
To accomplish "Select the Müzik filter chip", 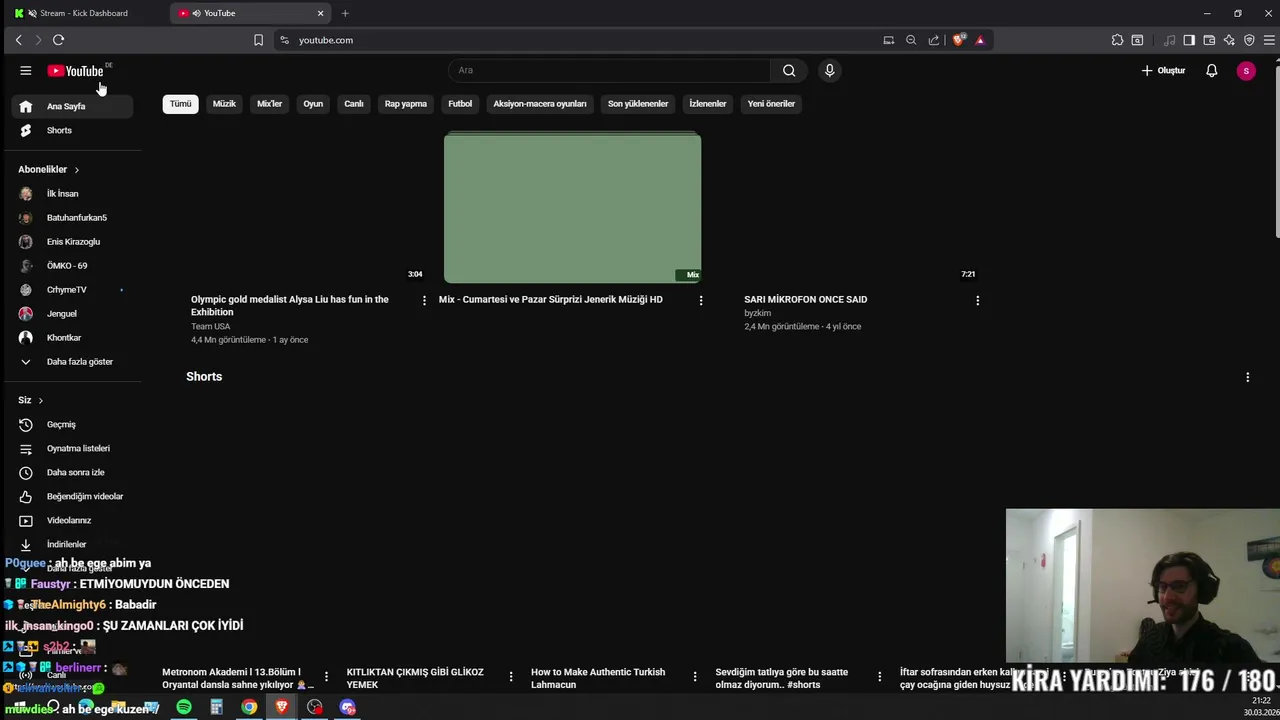I will (x=224, y=104).
